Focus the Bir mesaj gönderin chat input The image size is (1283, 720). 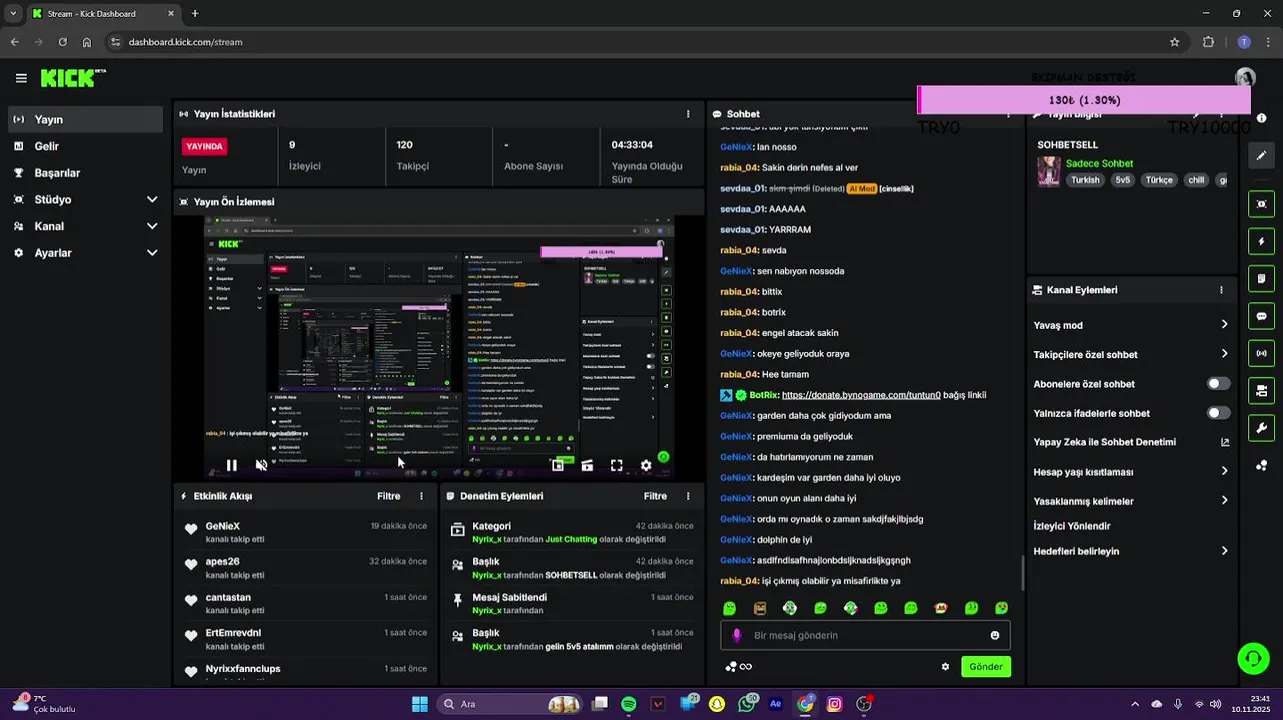coord(865,635)
